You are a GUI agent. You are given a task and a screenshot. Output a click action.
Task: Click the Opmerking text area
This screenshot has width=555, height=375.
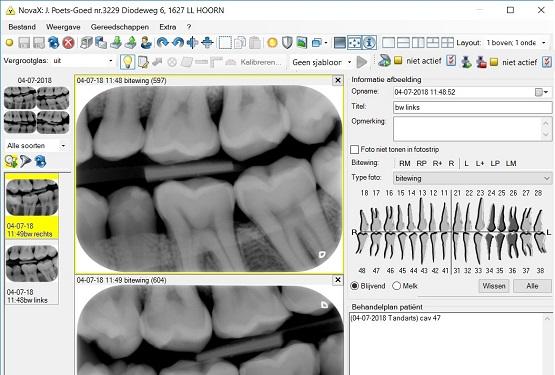[472, 129]
